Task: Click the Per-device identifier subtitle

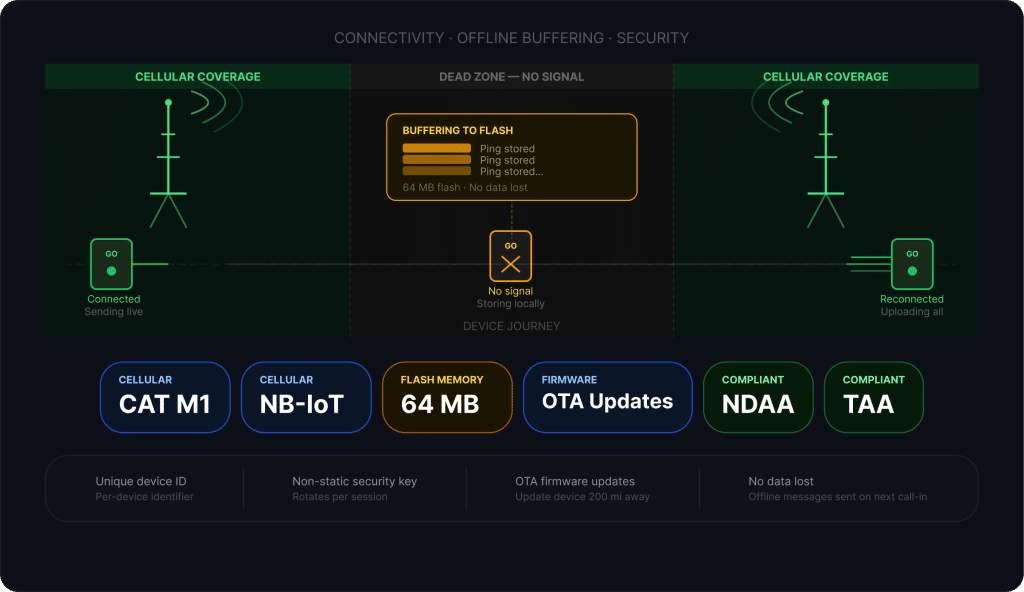Action: point(144,497)
